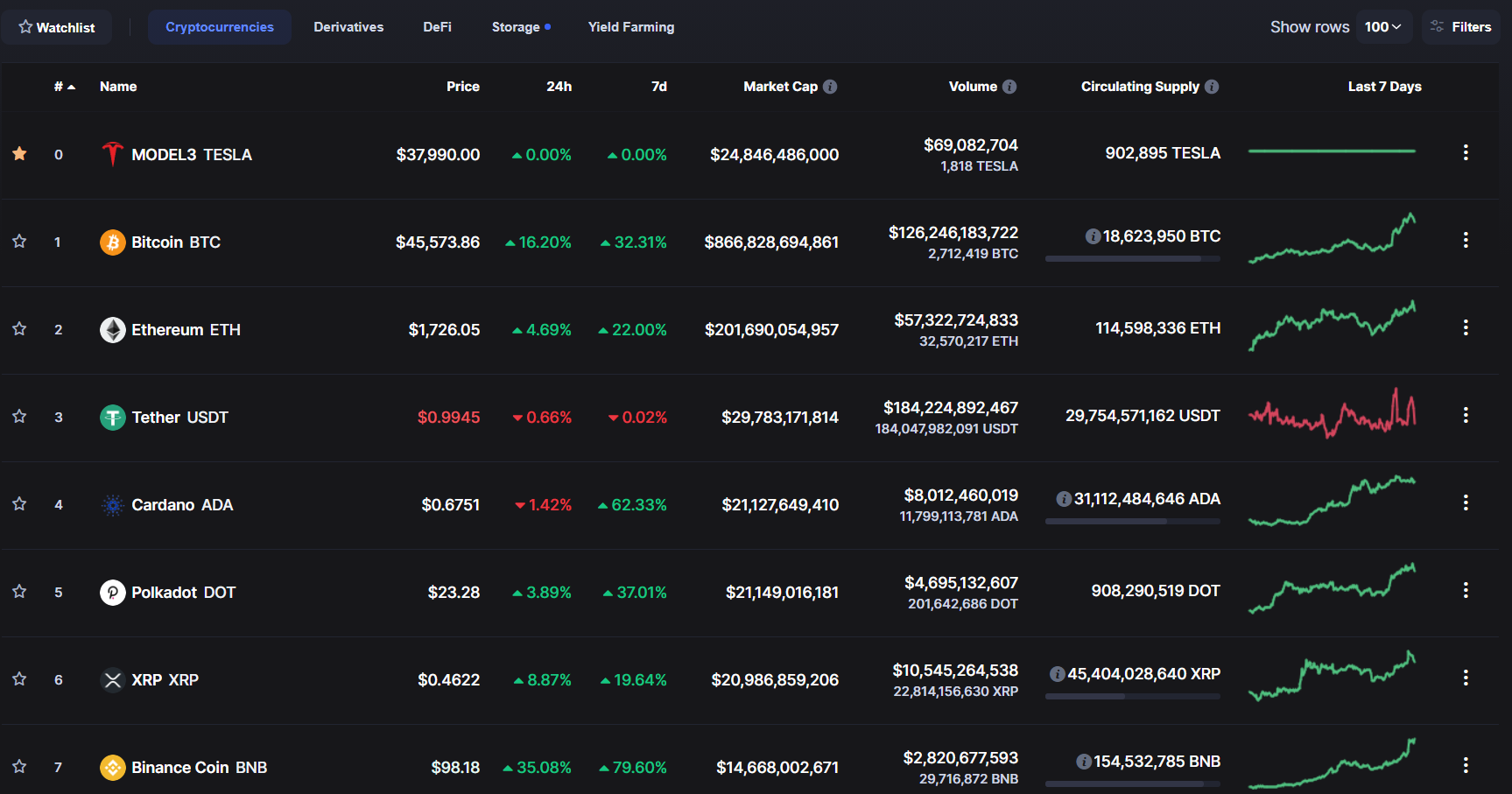Open the Cardano ADA coin page
The image size is (1512, 794).
(182, 504)
